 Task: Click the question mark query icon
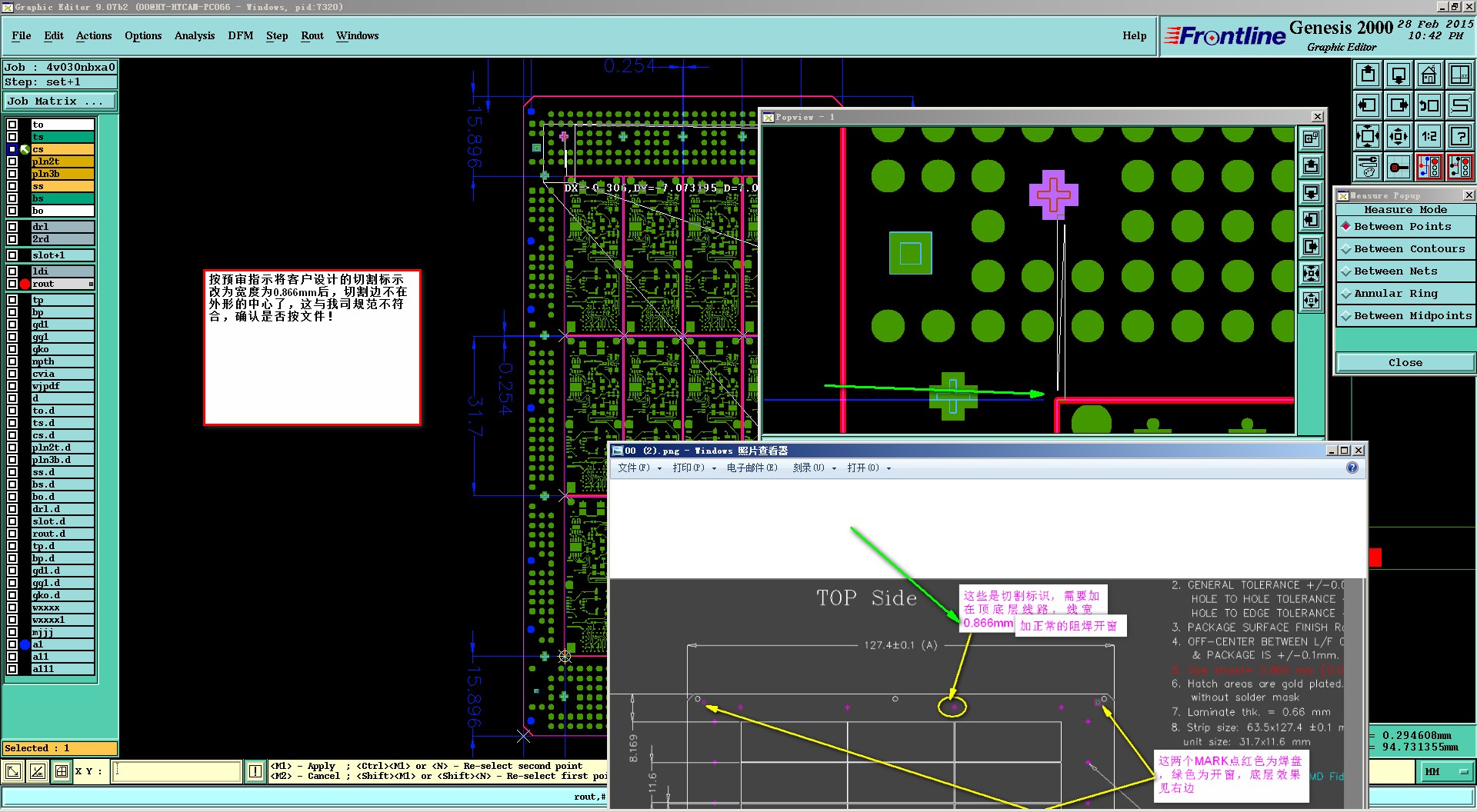1459,136
